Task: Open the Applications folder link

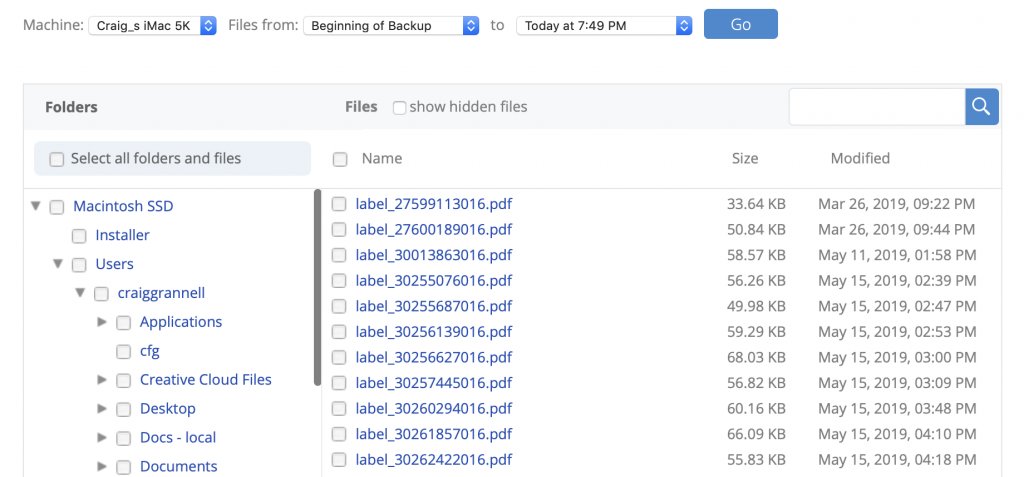Action: pos(181,322)
